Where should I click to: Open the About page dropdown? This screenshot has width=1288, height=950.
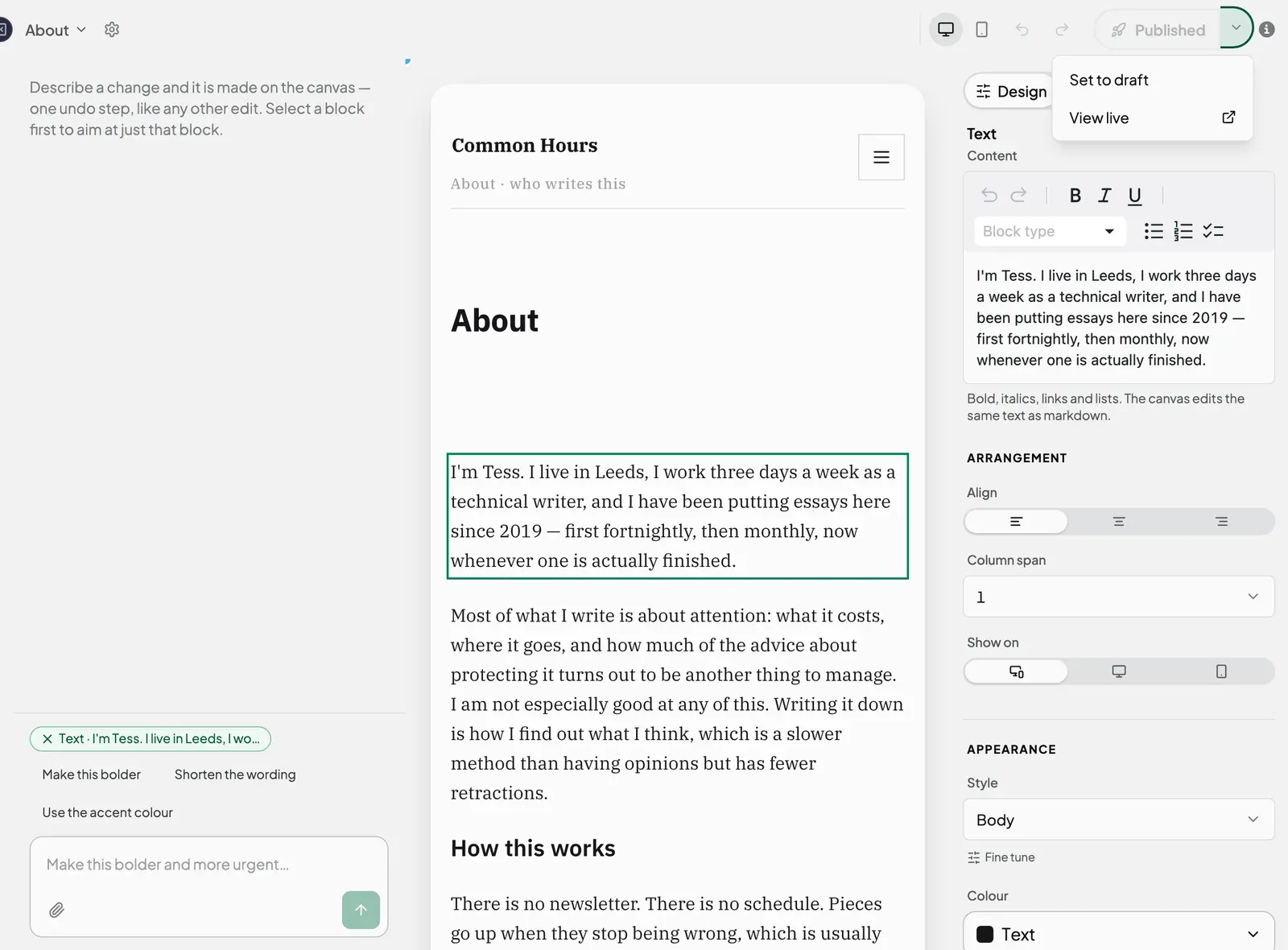[x=56, y=30]
